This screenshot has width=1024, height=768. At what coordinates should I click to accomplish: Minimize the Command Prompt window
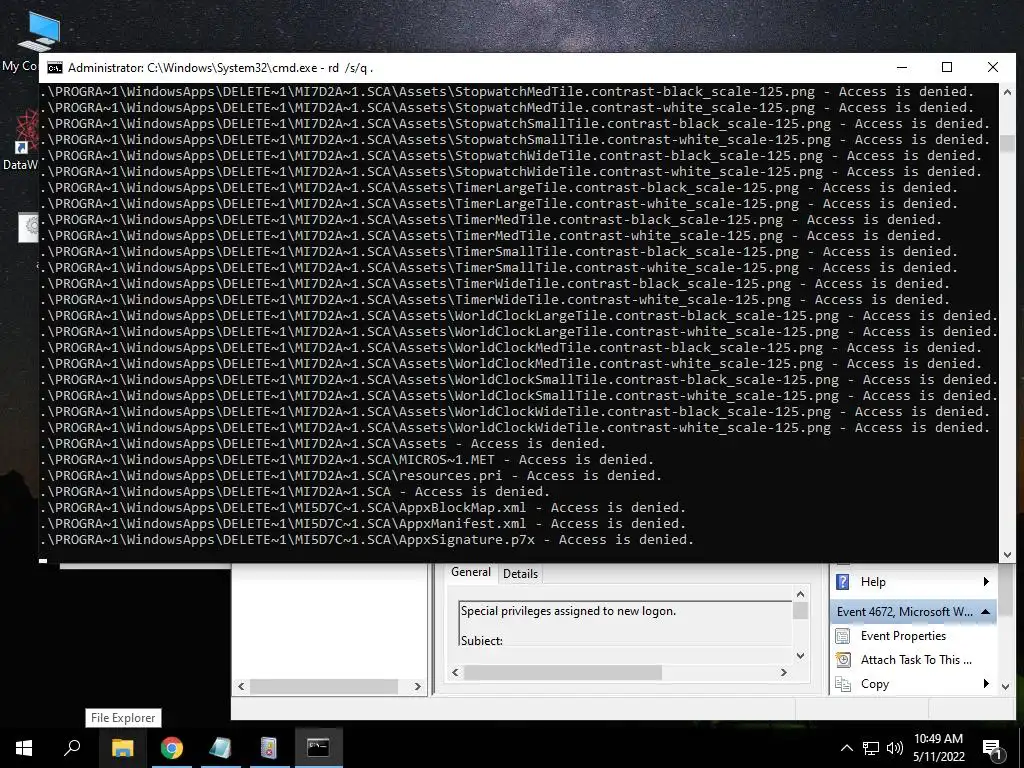(x=902, y=67)
